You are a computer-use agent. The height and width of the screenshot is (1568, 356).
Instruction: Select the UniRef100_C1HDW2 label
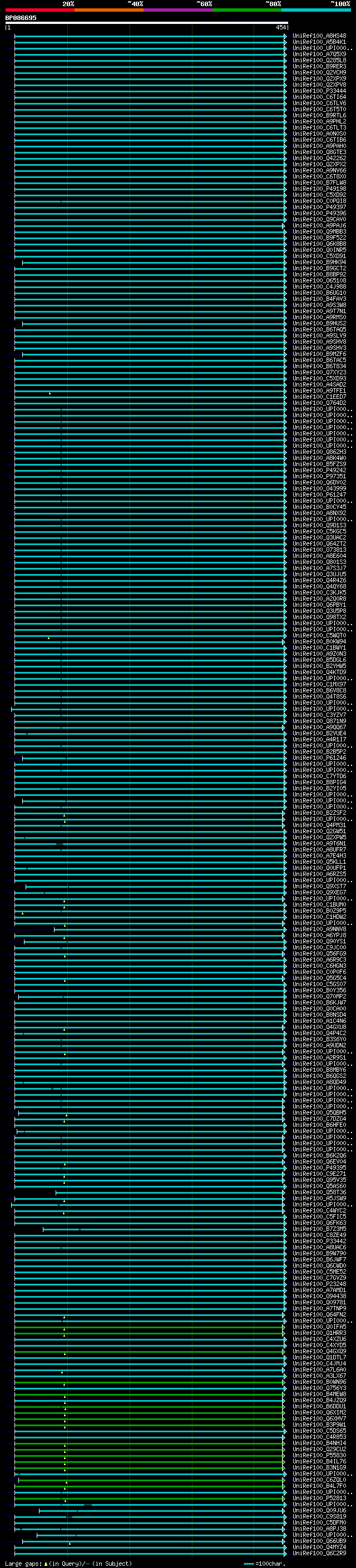point(319,917)
